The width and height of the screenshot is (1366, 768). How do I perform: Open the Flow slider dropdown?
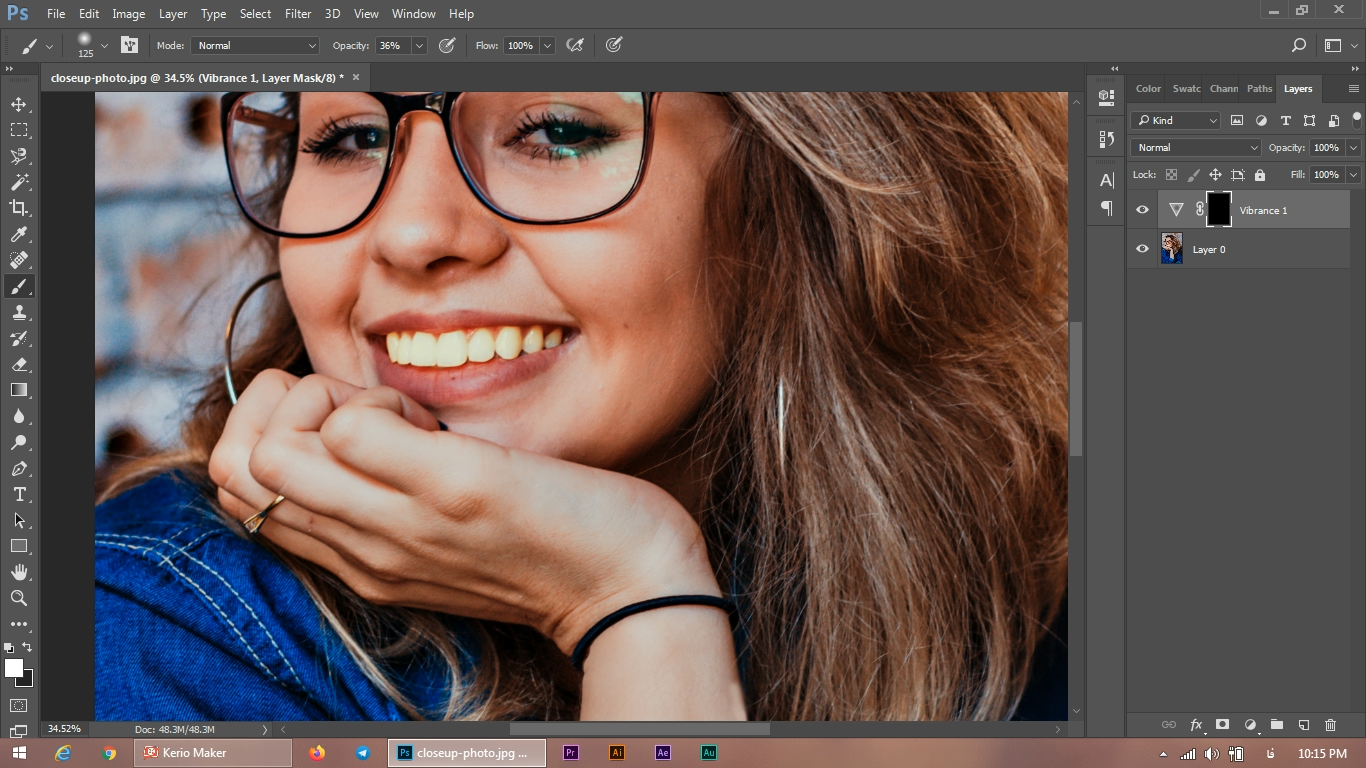pos(547,45)
